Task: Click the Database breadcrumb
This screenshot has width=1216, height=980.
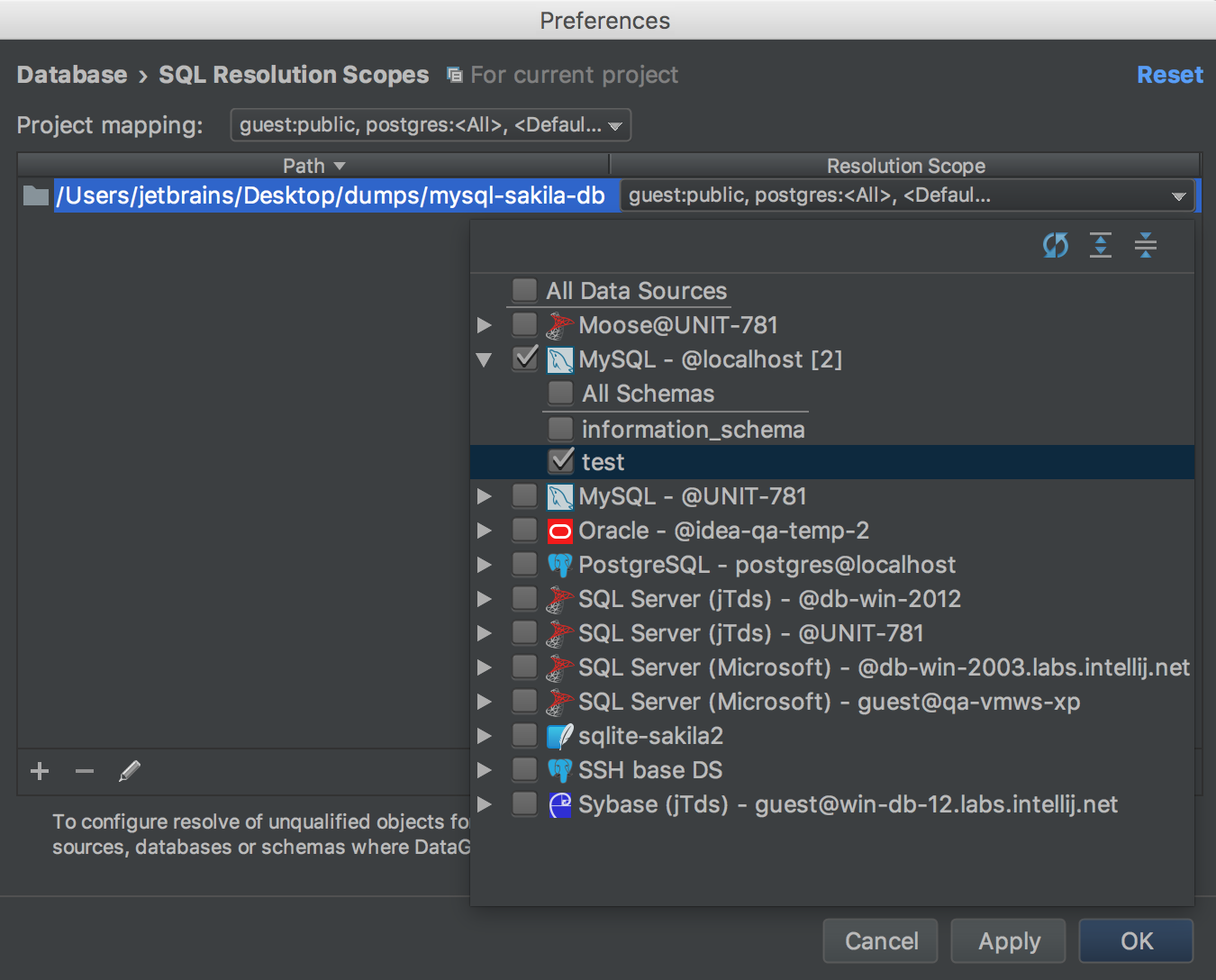Action: click(72, 75)
